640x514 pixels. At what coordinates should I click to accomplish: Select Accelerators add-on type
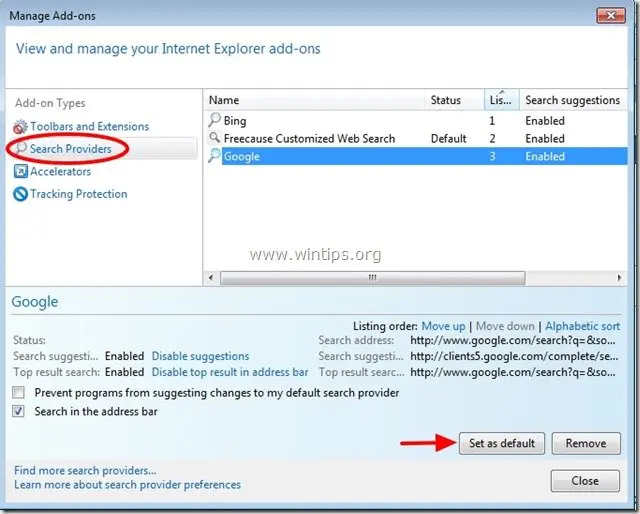[60, 171]
